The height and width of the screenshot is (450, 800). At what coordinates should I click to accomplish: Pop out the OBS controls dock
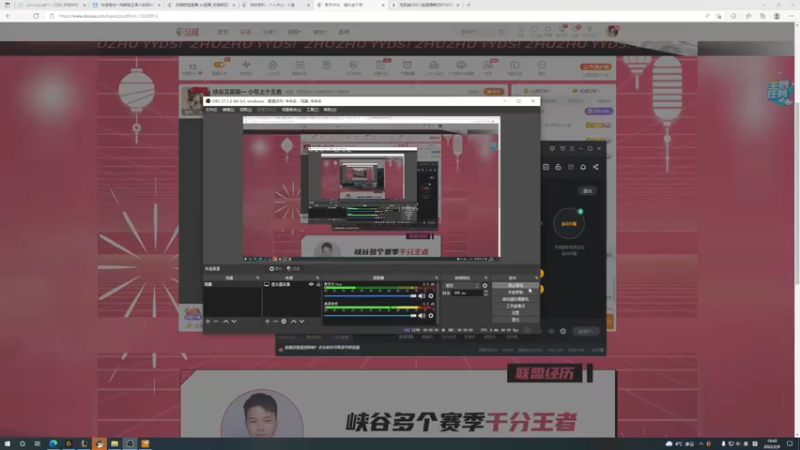tap(536, 278)
